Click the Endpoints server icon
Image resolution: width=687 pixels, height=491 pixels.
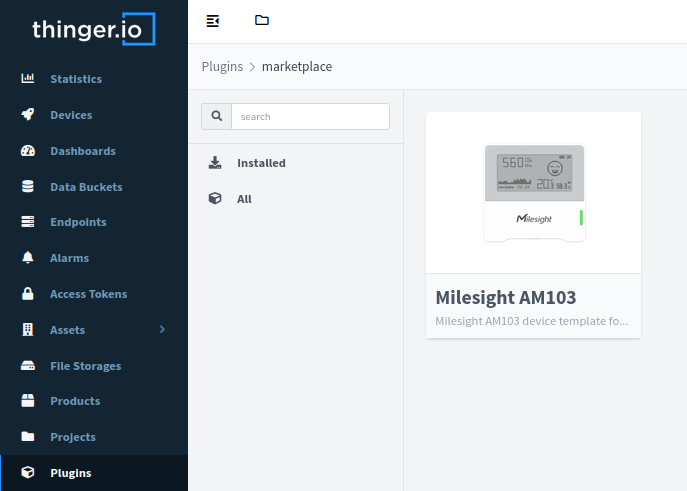[28, 222]
